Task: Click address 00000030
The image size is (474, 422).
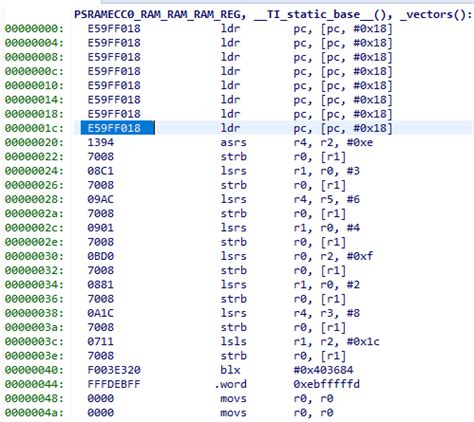Action: (x=34, y=256)
